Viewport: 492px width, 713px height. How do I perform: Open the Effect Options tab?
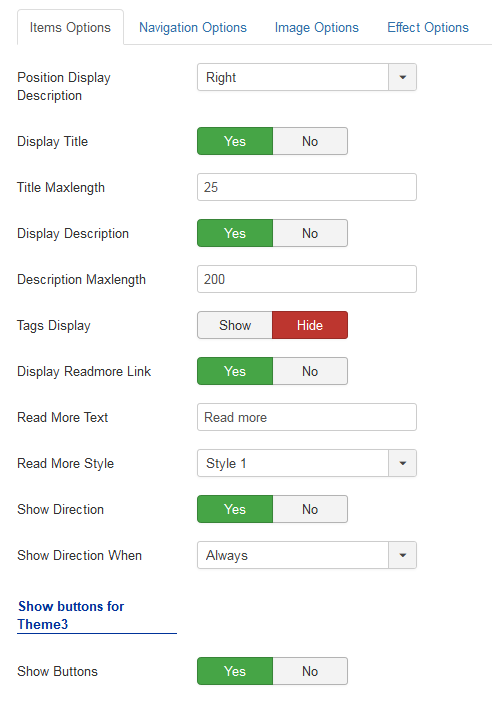click(427, 28)
